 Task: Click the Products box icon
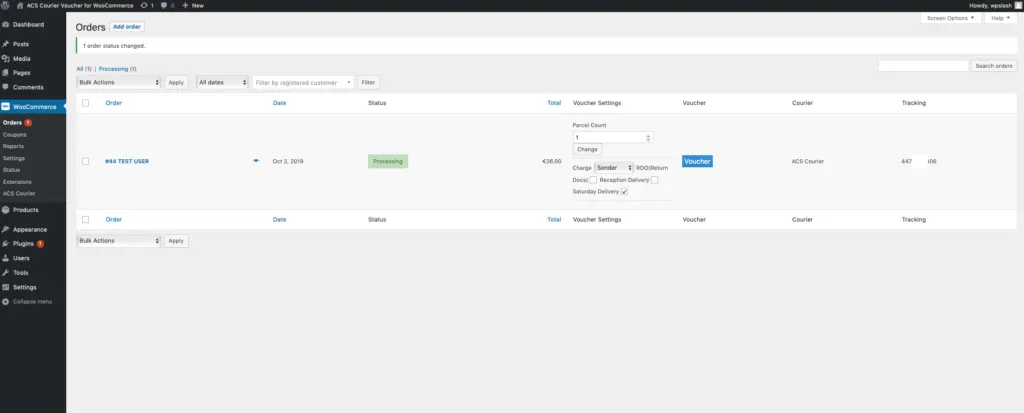click(x=5, y=210)
